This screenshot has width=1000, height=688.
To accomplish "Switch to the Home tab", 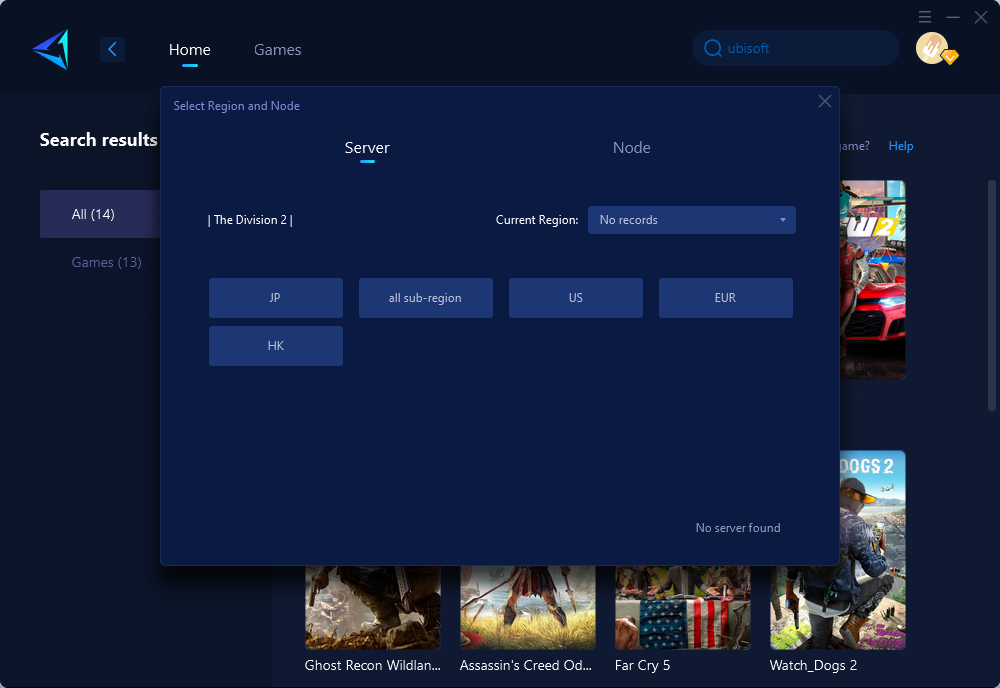I will [x=189, y=50].
